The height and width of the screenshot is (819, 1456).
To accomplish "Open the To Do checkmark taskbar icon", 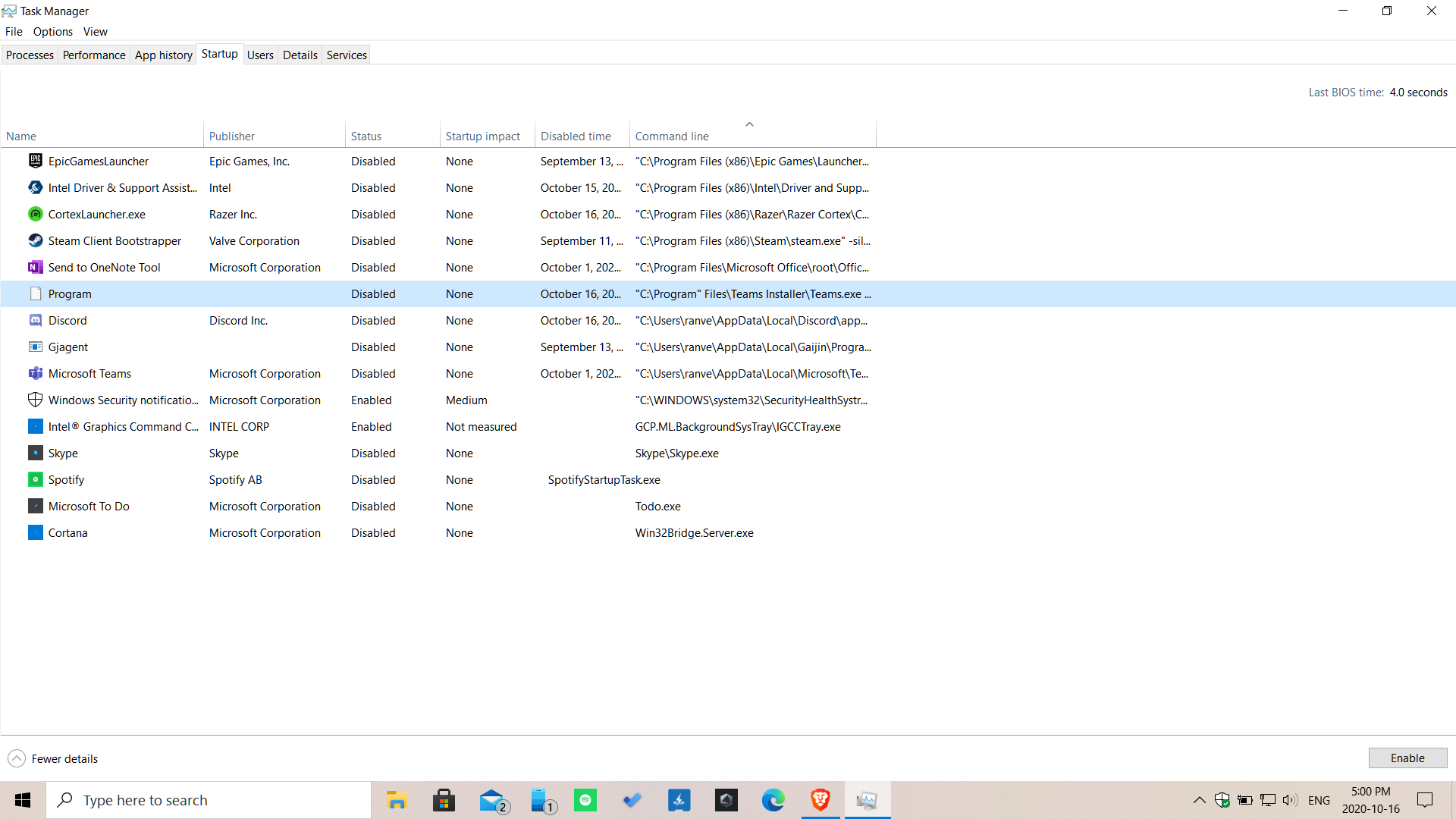I will (632, 800).
